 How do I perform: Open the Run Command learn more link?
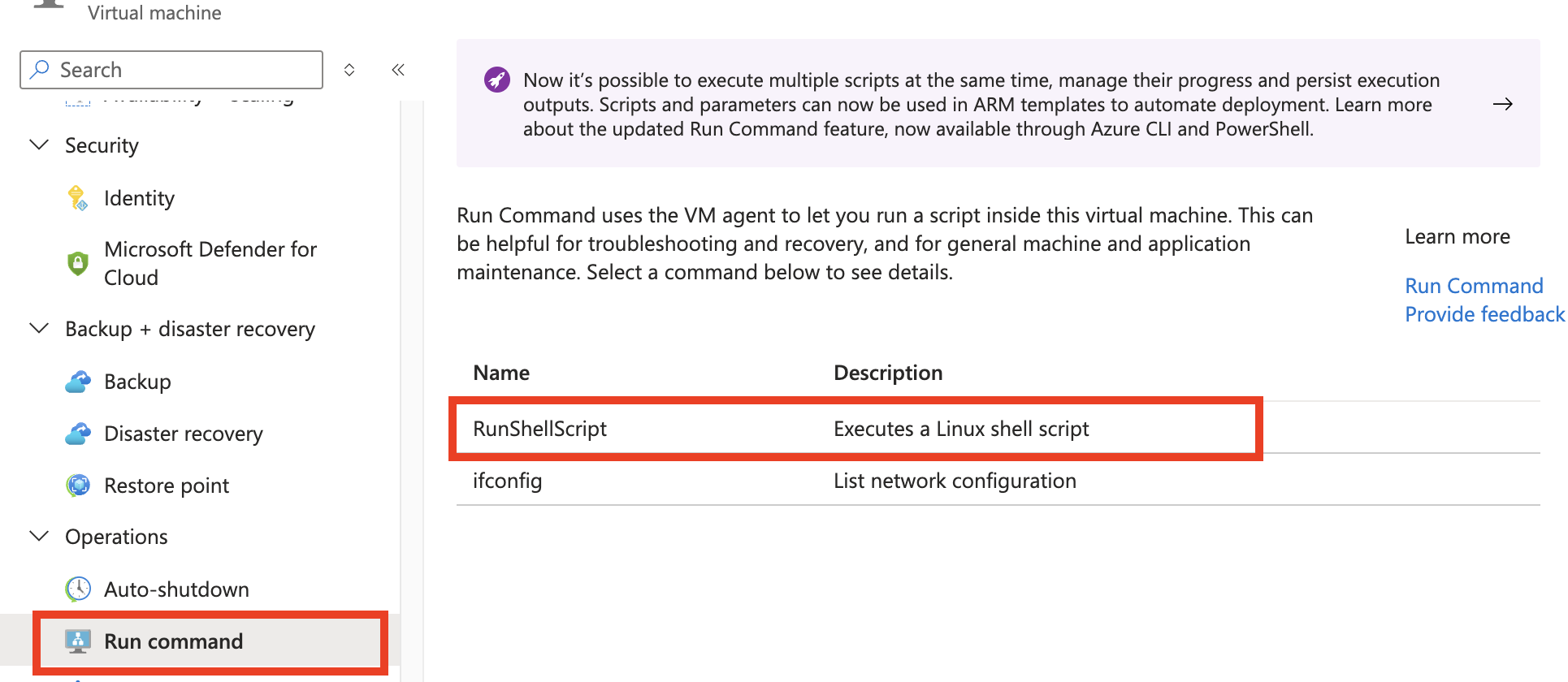[x=1474, y=286]
